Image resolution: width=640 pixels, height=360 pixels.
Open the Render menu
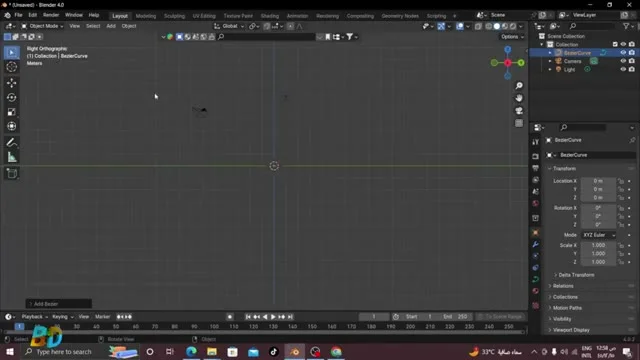point(51,15)
